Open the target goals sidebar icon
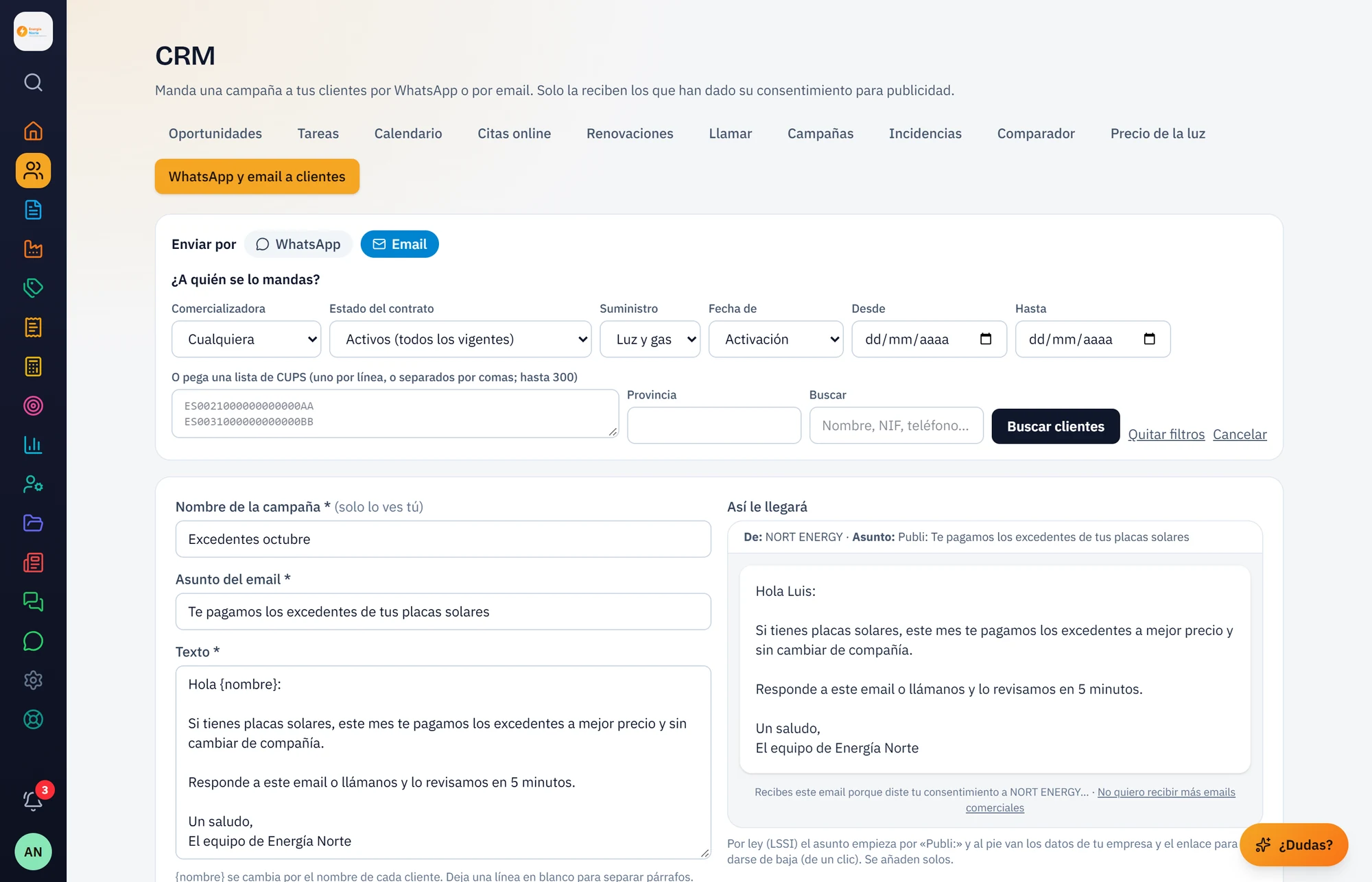 tap(33, 406)
